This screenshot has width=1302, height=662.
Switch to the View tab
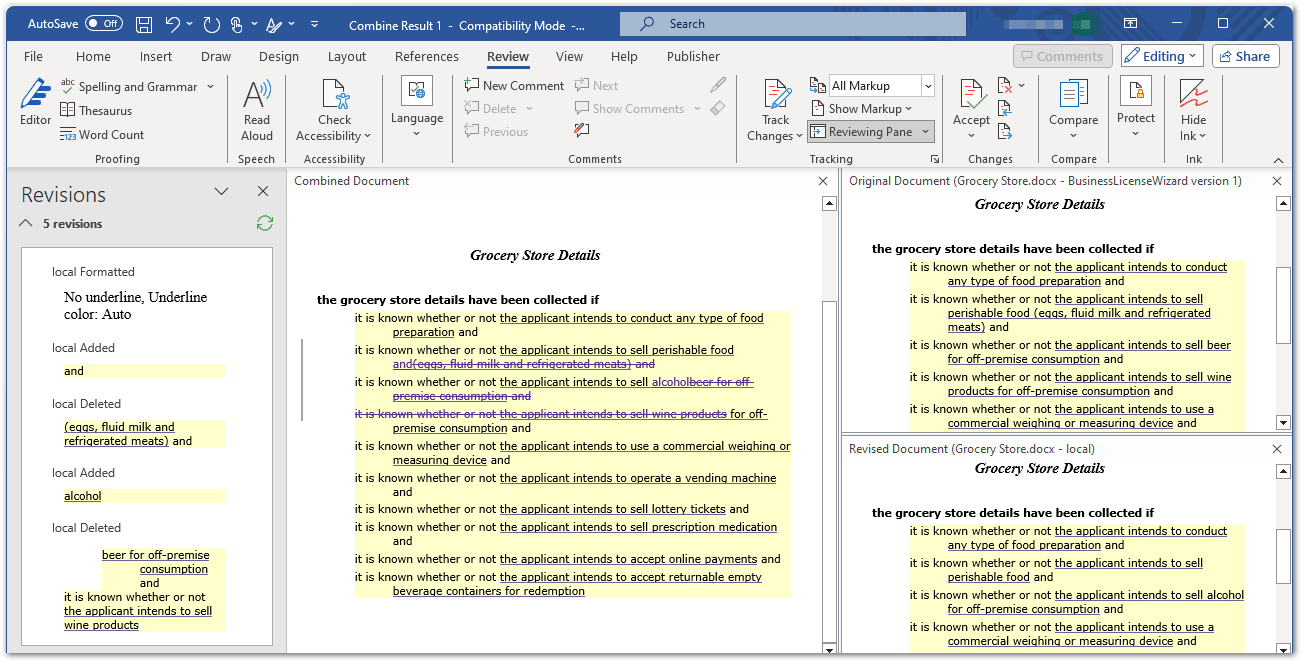click(x=569, y=57)
